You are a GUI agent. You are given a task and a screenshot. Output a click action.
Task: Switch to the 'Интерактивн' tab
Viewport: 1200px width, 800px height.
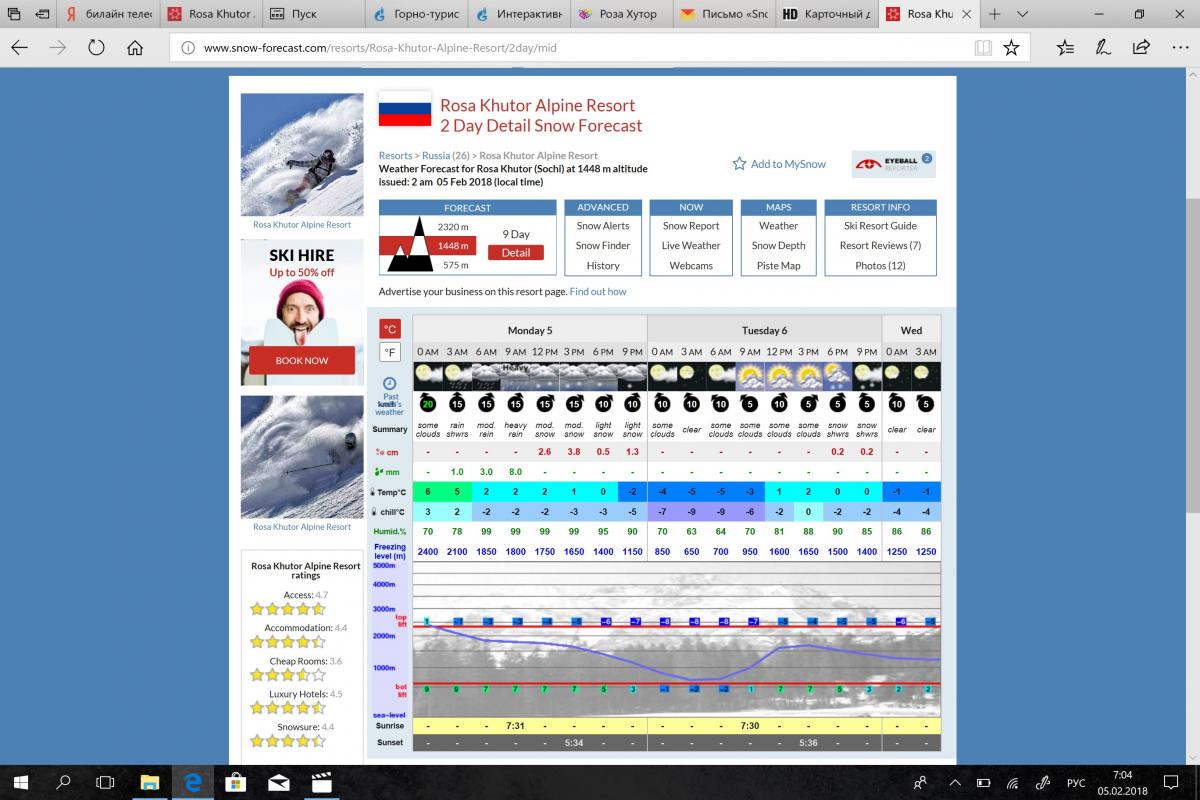[x=517, y=15]
